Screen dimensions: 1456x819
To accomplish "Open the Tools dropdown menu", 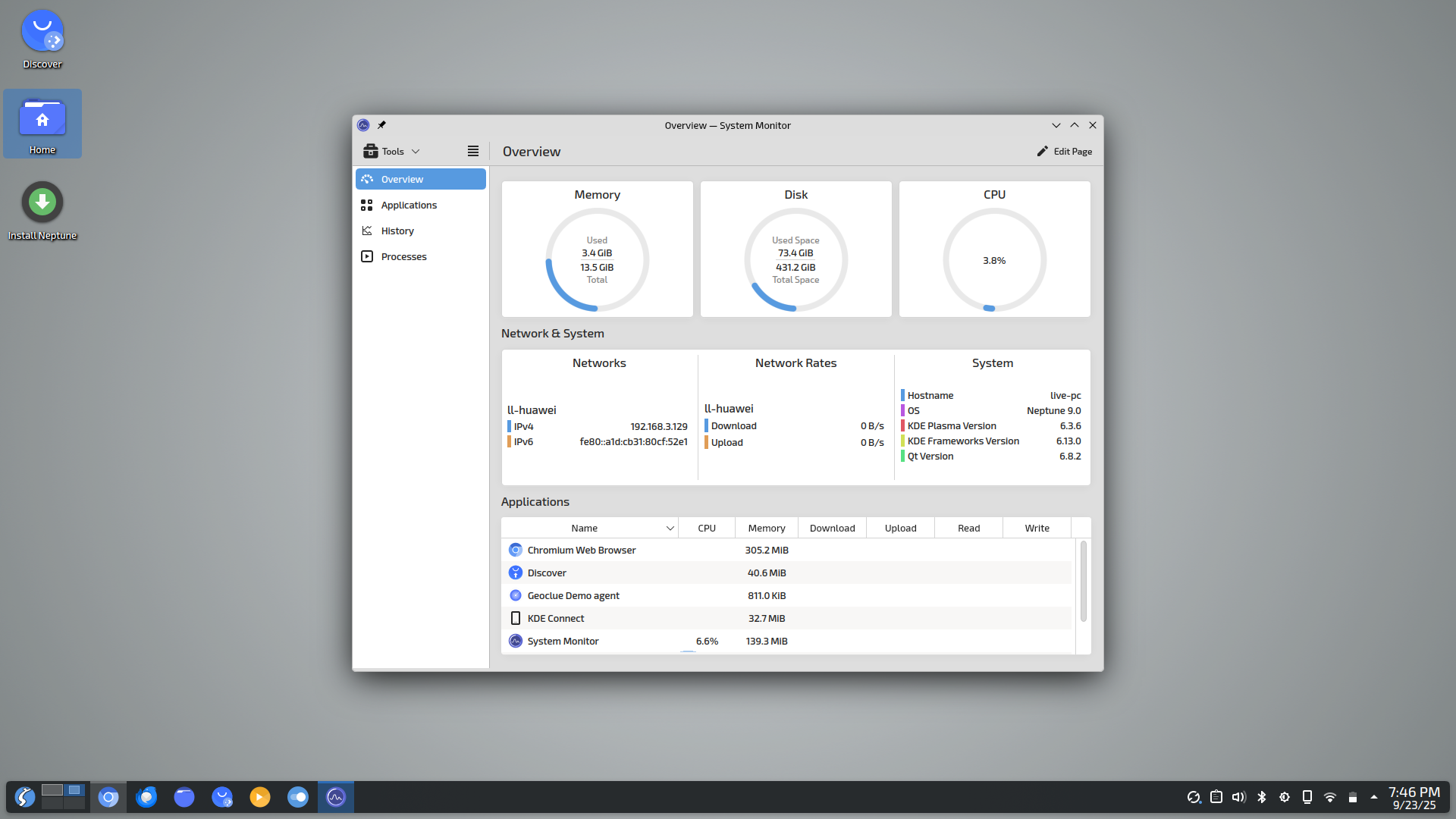I will [391, 151].
